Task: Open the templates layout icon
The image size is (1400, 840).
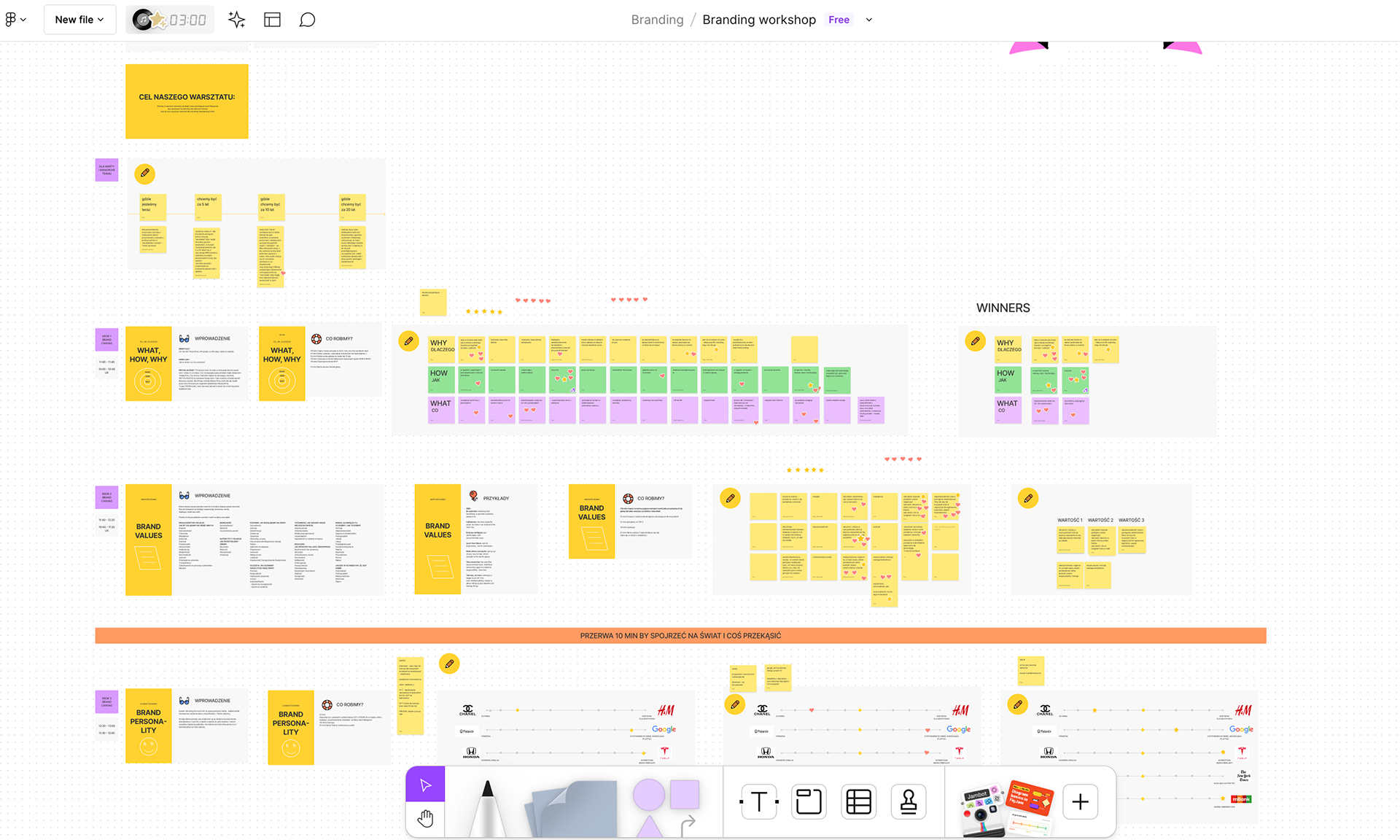Action: 272,20
